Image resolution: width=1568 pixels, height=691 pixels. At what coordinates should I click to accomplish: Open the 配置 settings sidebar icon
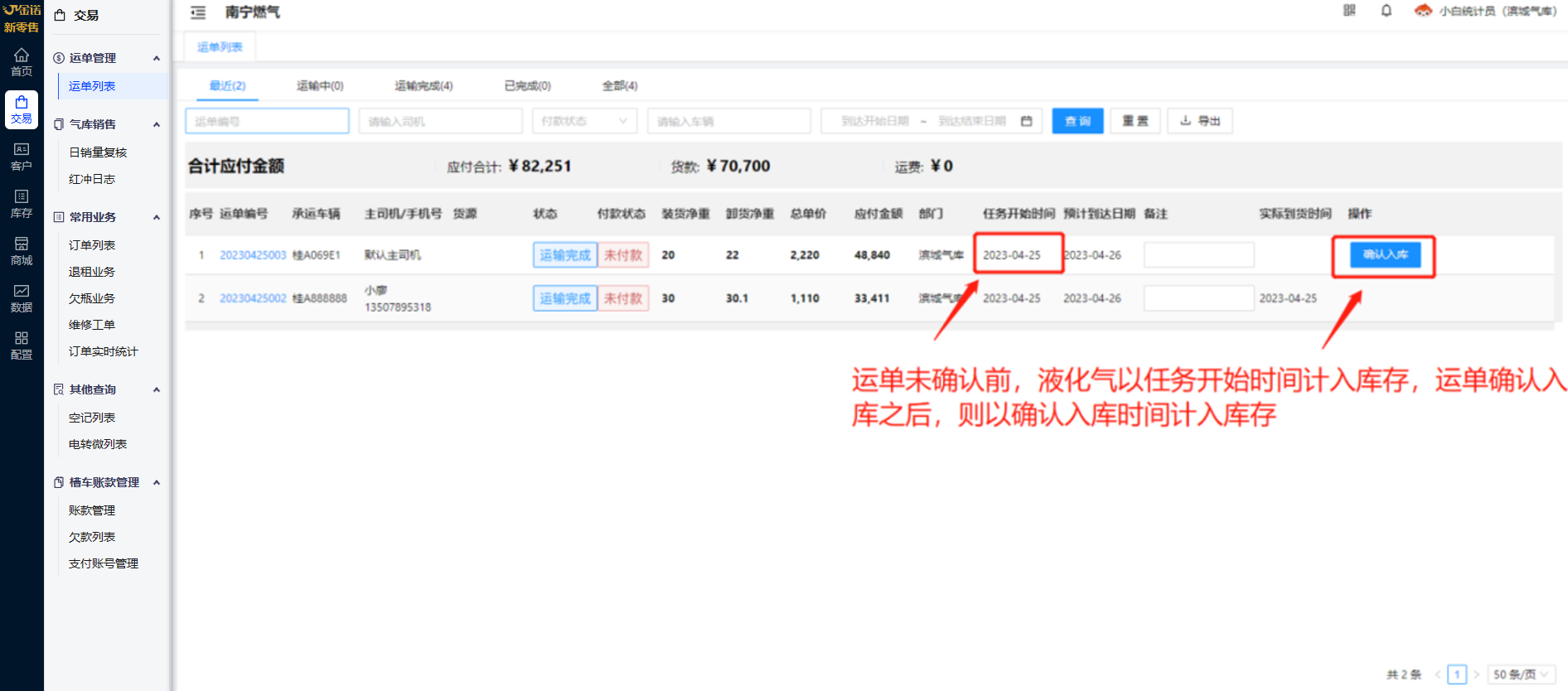tap(22, 345)
